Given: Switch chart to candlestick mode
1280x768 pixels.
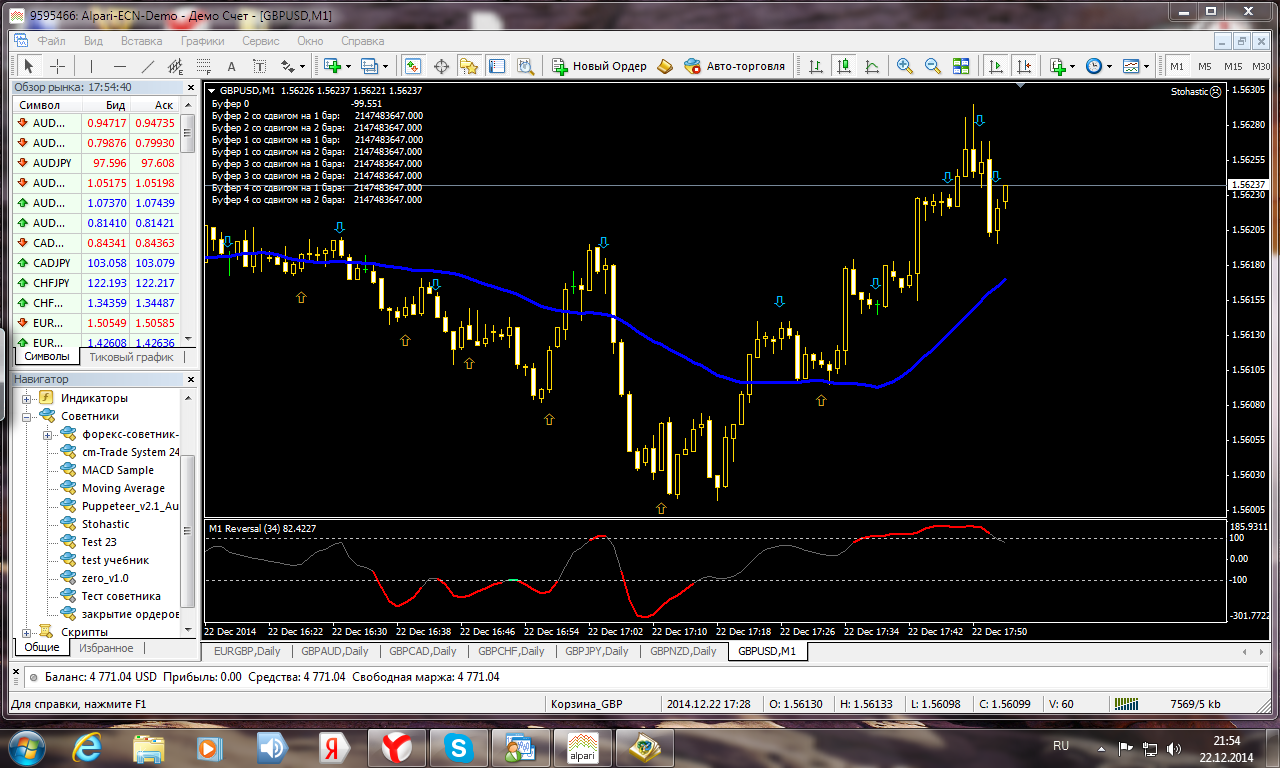Looking at the screenshot, I should 844,66.
